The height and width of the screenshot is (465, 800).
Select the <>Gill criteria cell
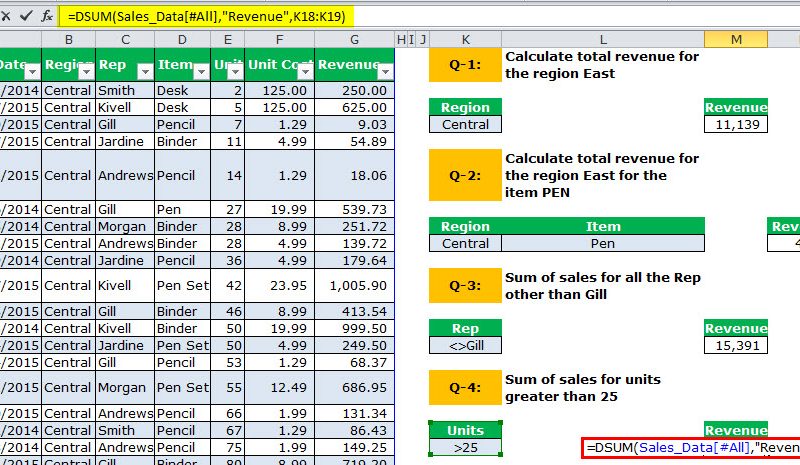click(x=465, y=346)
